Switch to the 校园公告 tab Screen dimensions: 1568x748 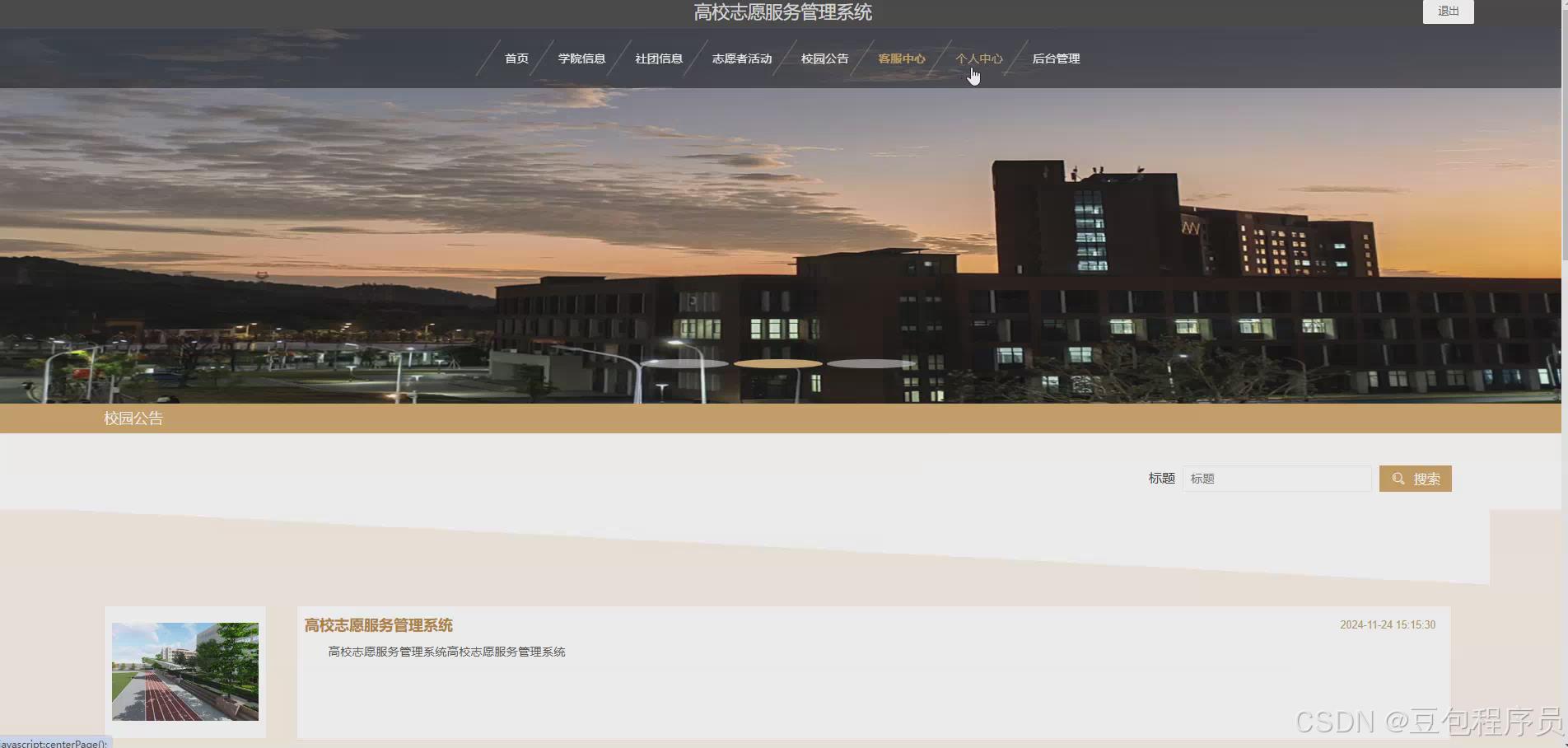tap(823, 58)
